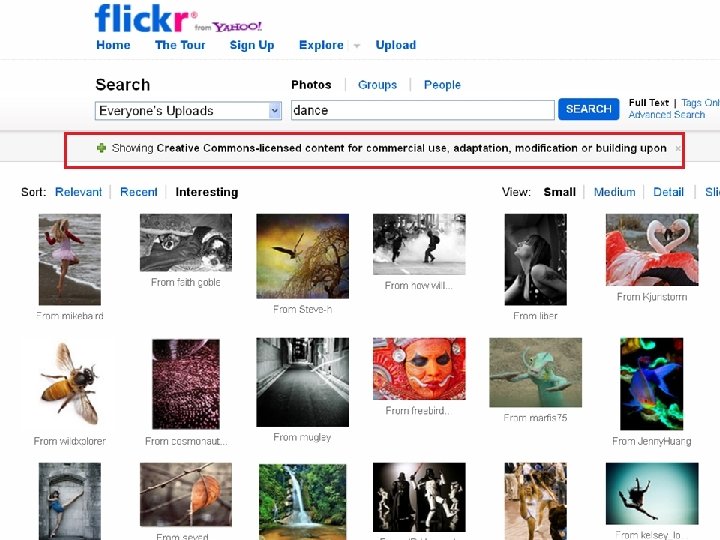Open the waterfall photo thumbnail
720x540 pixels.
[303, 501]
